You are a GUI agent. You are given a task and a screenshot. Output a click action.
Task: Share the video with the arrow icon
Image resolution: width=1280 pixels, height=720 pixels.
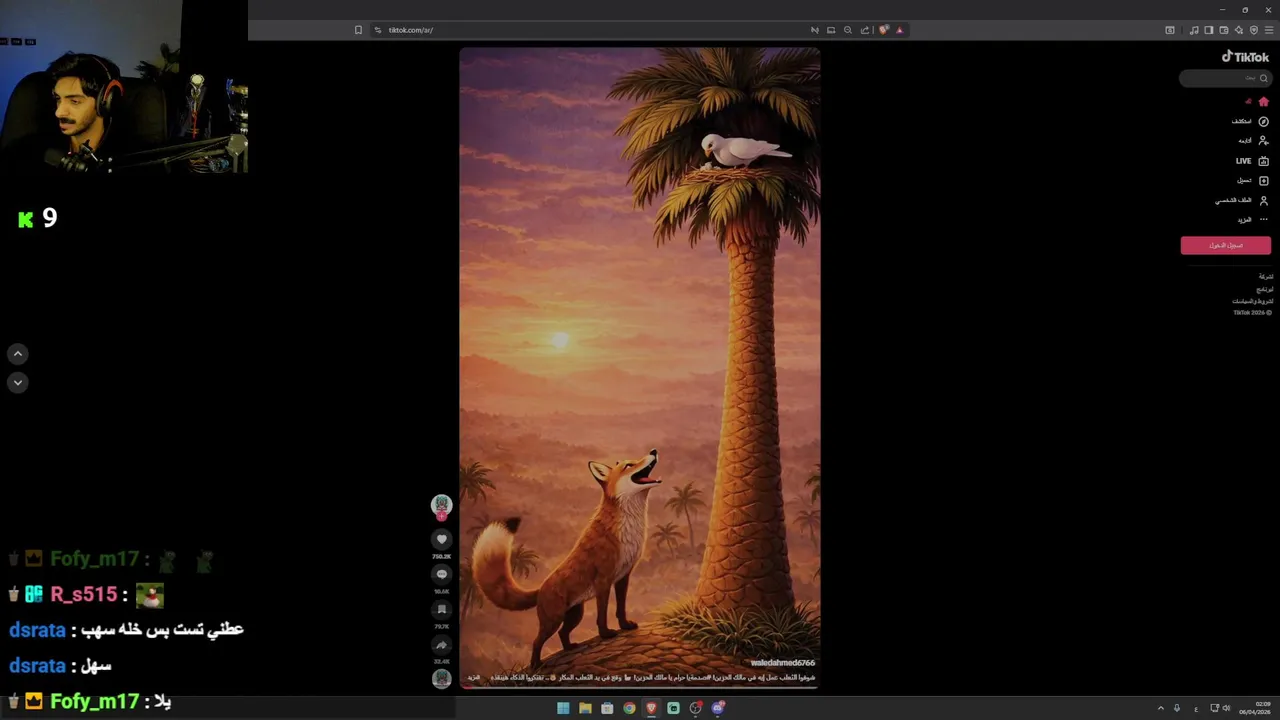(x=441, y=645)
